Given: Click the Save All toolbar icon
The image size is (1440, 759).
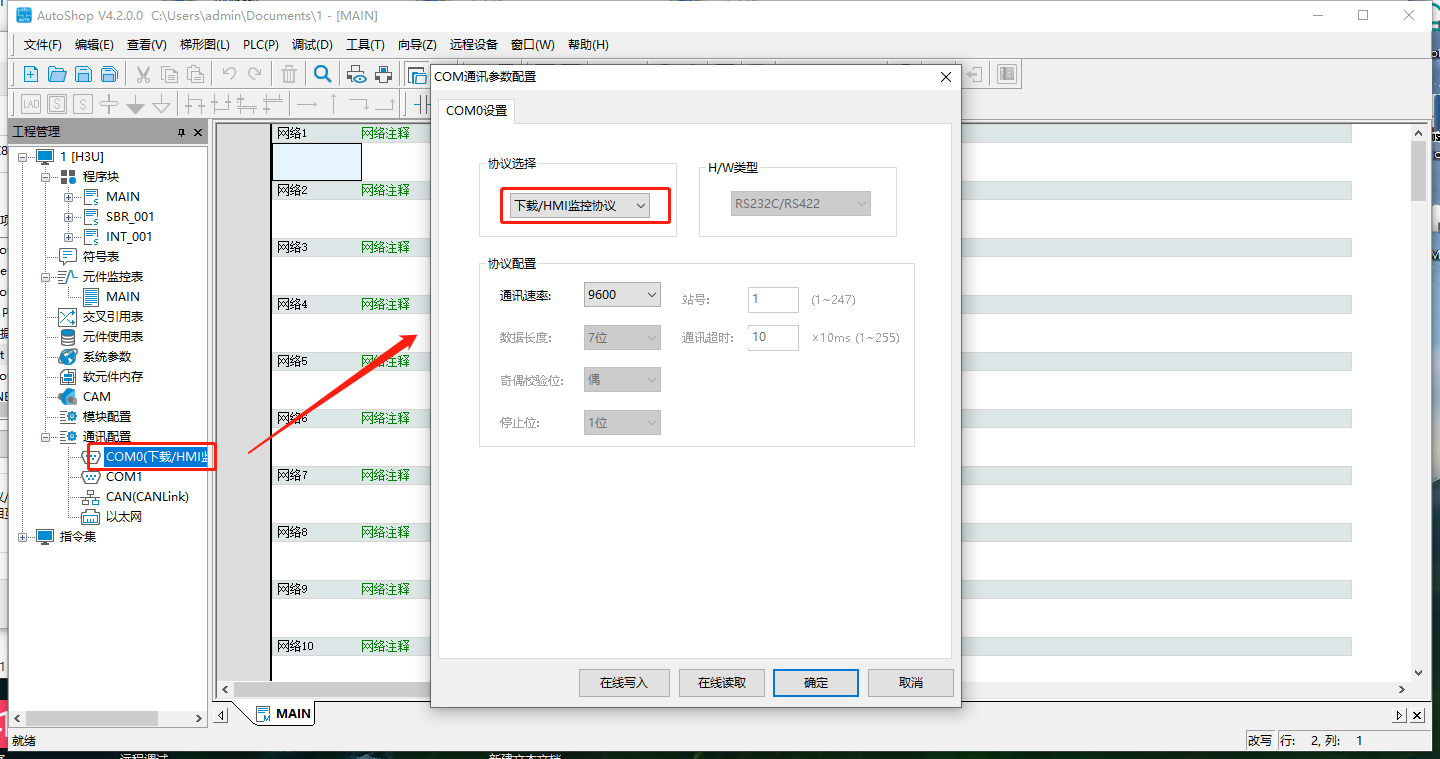Looking at the screenshot, I should click(109, 74).
